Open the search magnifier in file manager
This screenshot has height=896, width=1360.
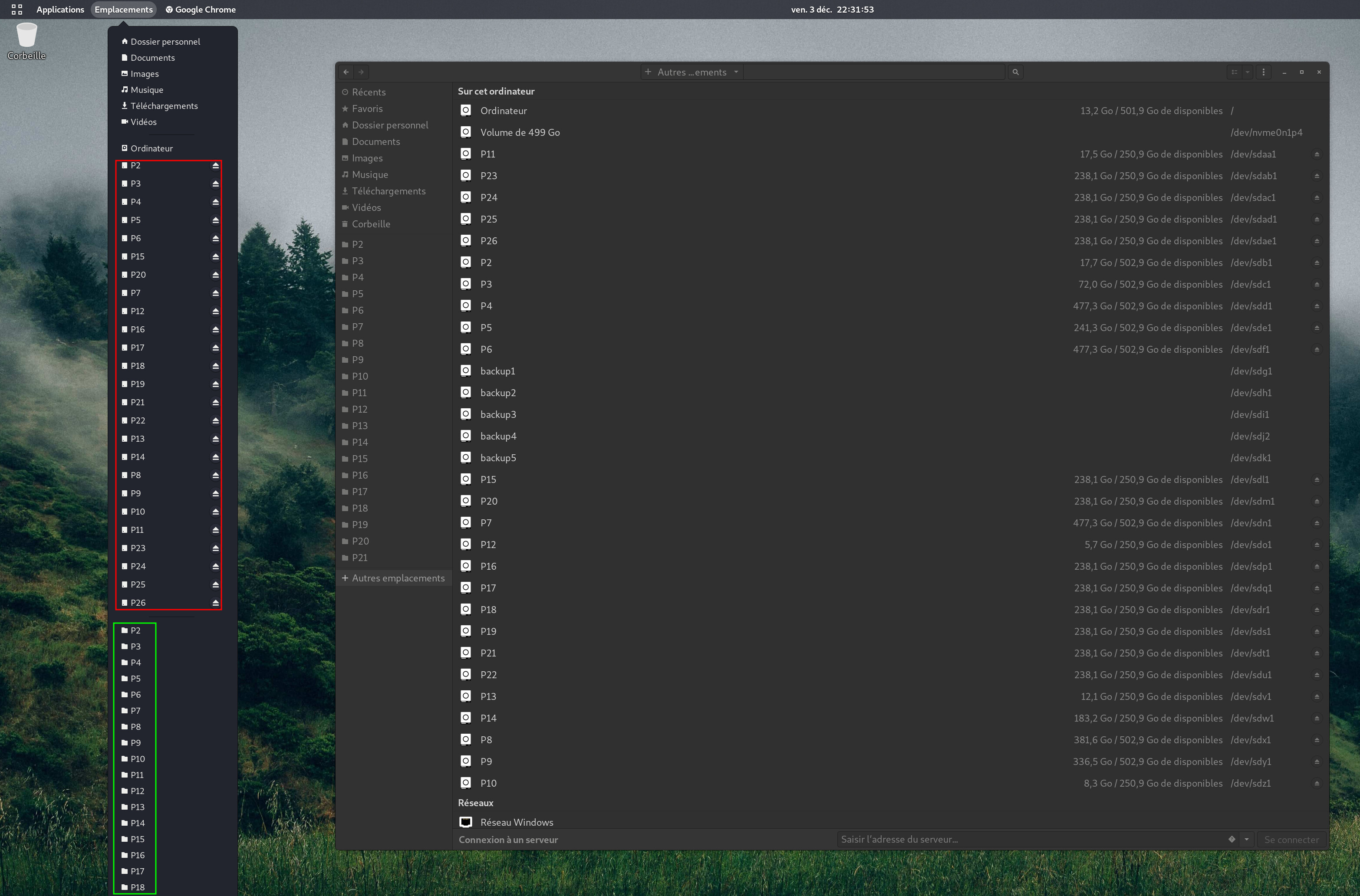pos(1015,72)
